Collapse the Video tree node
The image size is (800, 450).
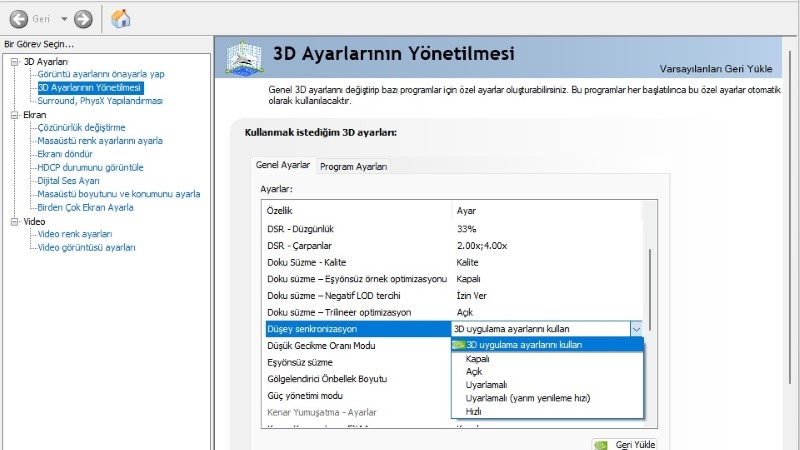click(x=14, y=221)
